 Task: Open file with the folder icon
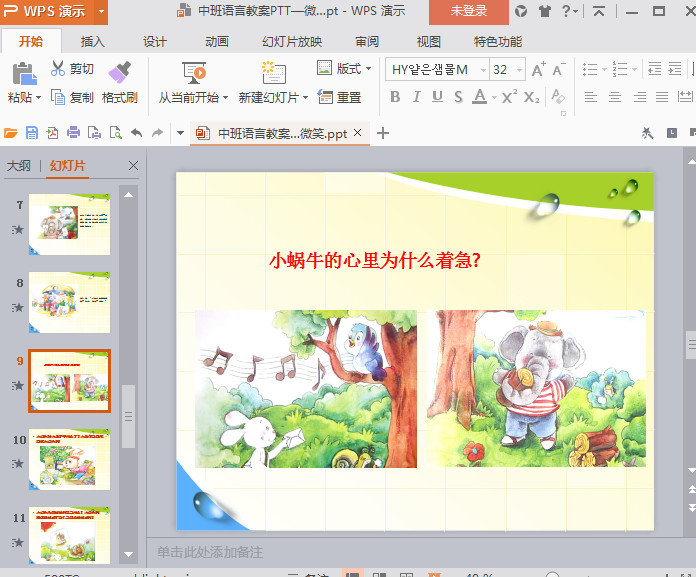pos(11,133)
